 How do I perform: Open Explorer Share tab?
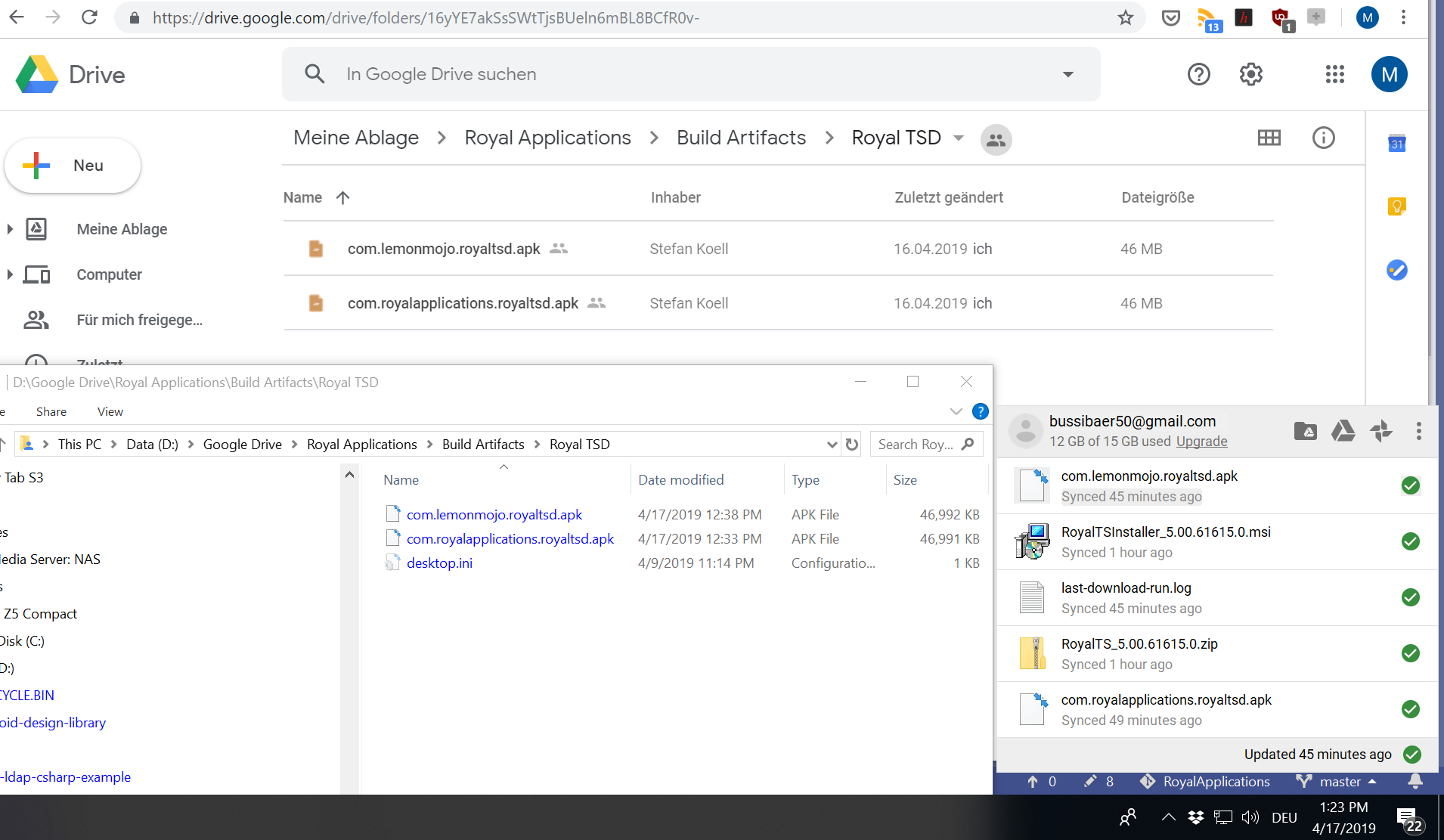pos(51,411)
